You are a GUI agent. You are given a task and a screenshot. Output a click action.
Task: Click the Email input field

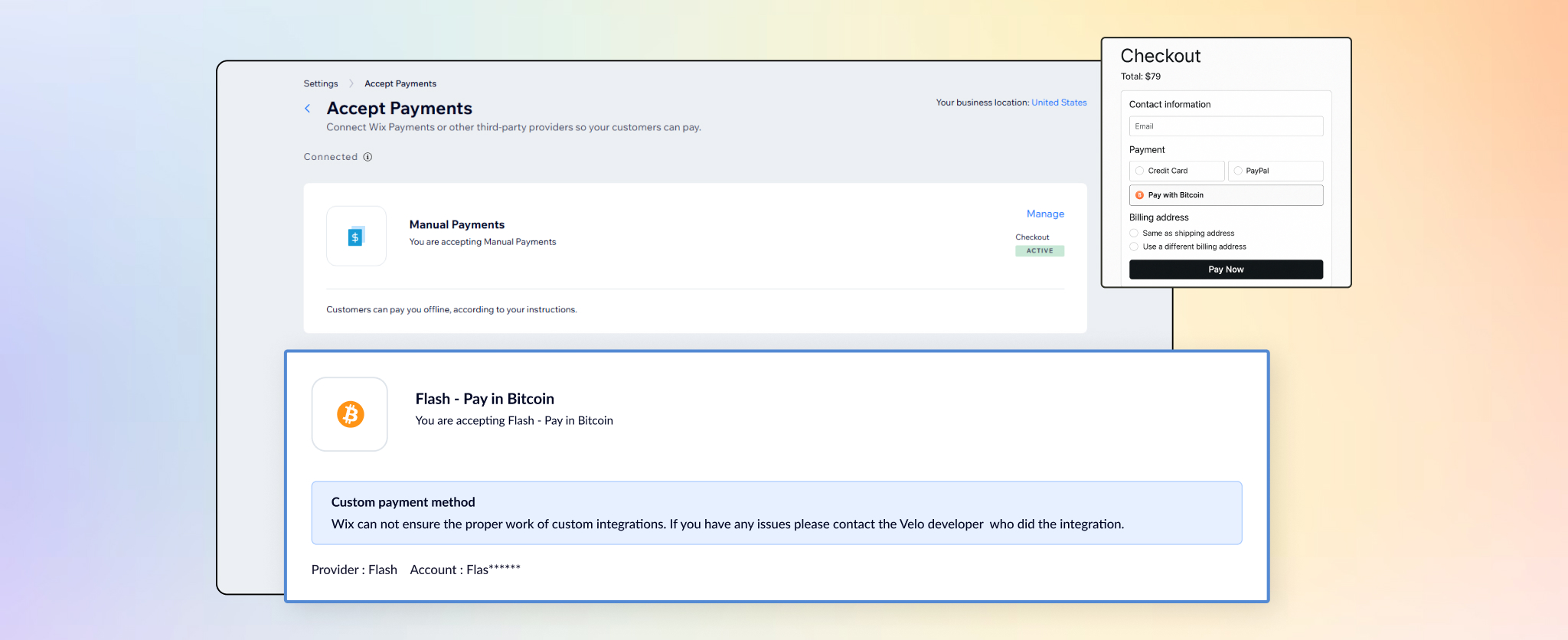(1226, 126)
